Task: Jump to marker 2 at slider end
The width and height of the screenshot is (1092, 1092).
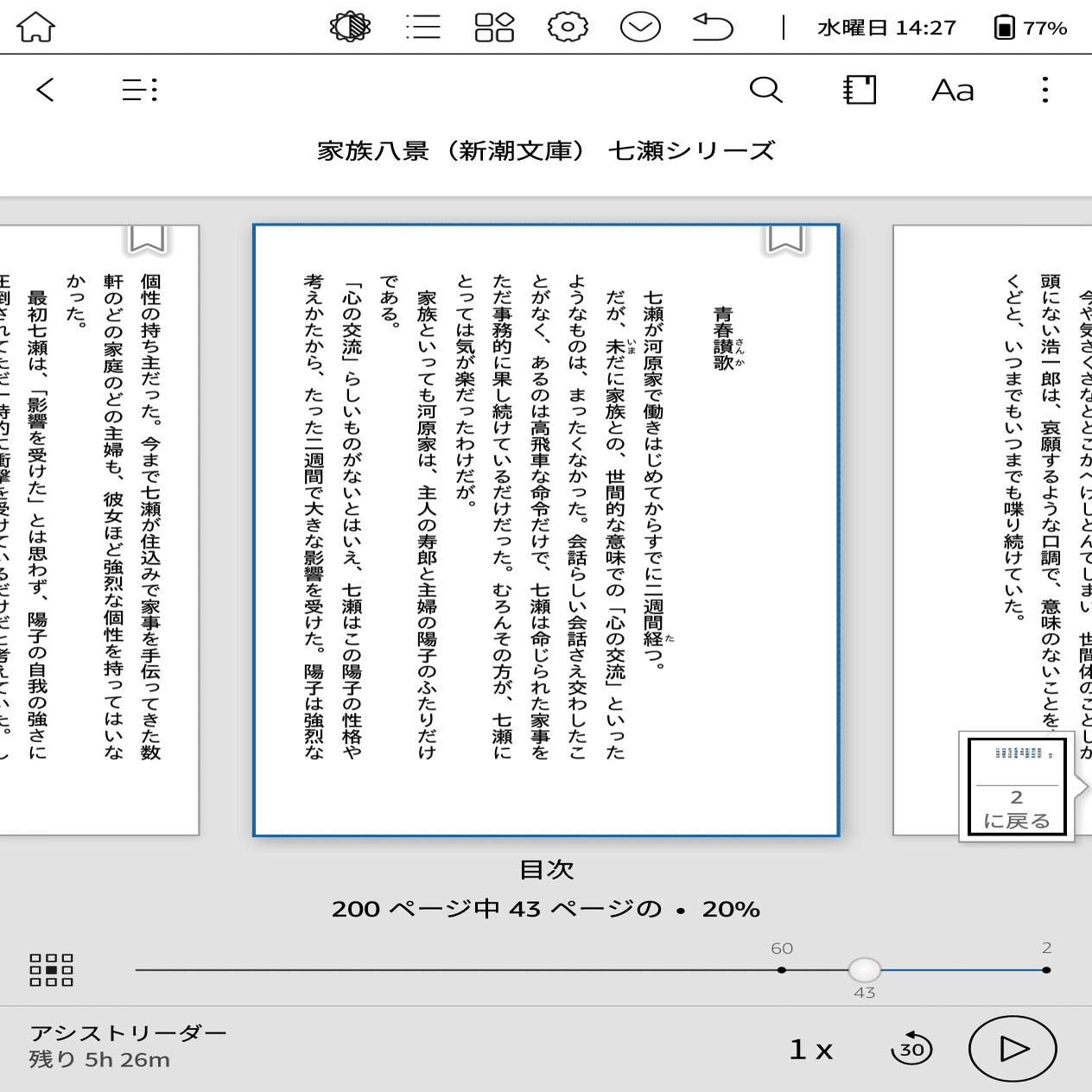Action: point(1046,969)
